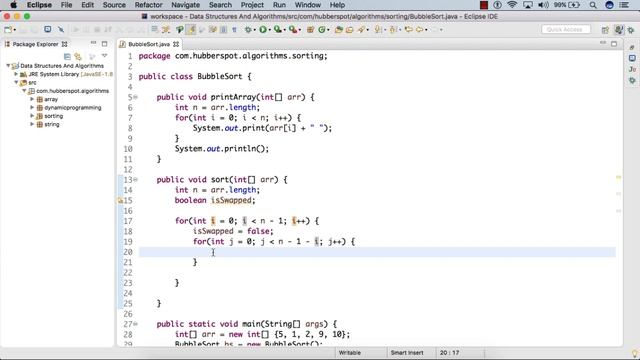640x360 pixels.
Task: Toggle Mark Occurrences highlighted toolbar button
Action: pos(191,29)
